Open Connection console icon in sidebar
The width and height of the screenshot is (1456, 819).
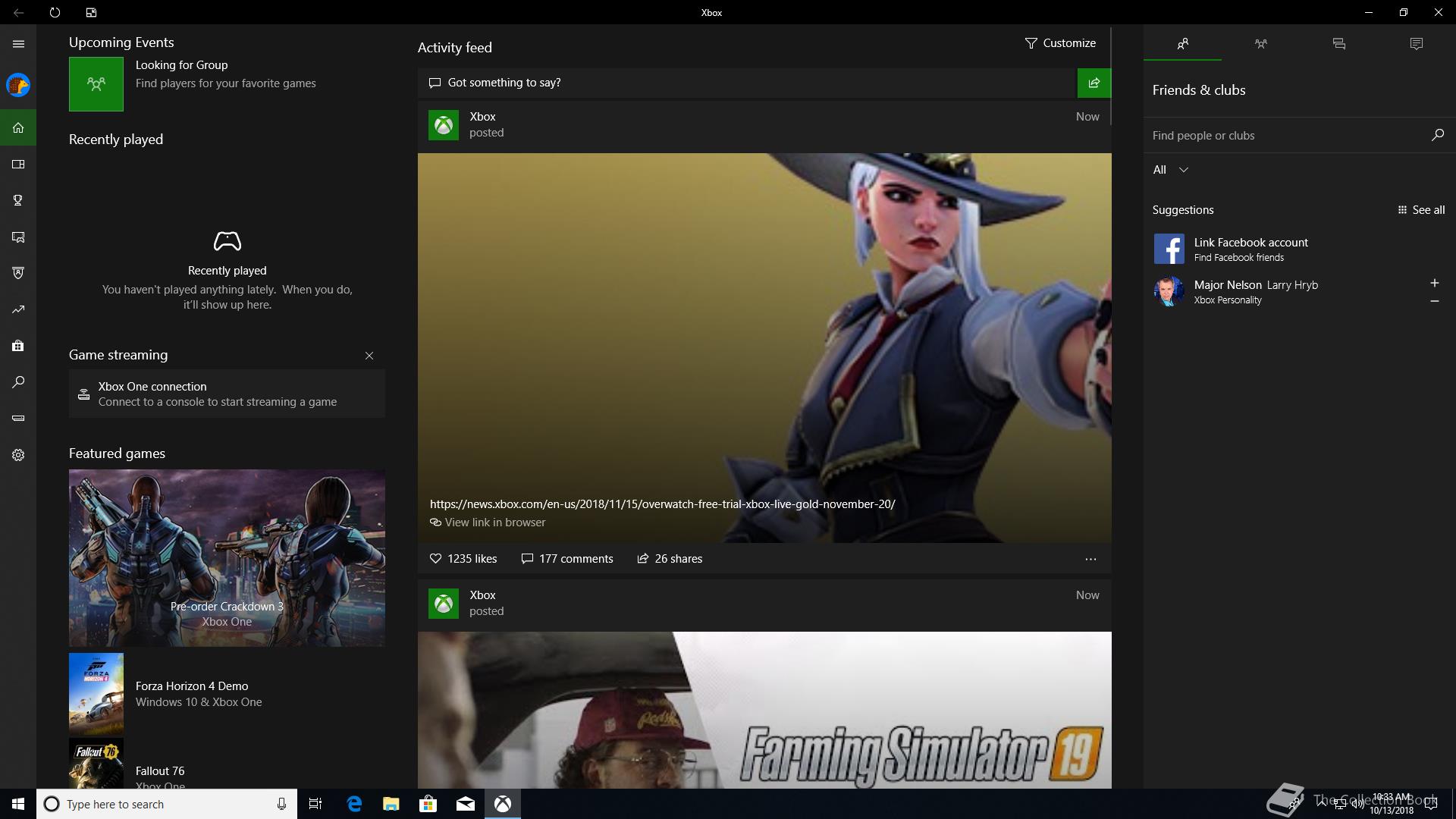[18, 419]
